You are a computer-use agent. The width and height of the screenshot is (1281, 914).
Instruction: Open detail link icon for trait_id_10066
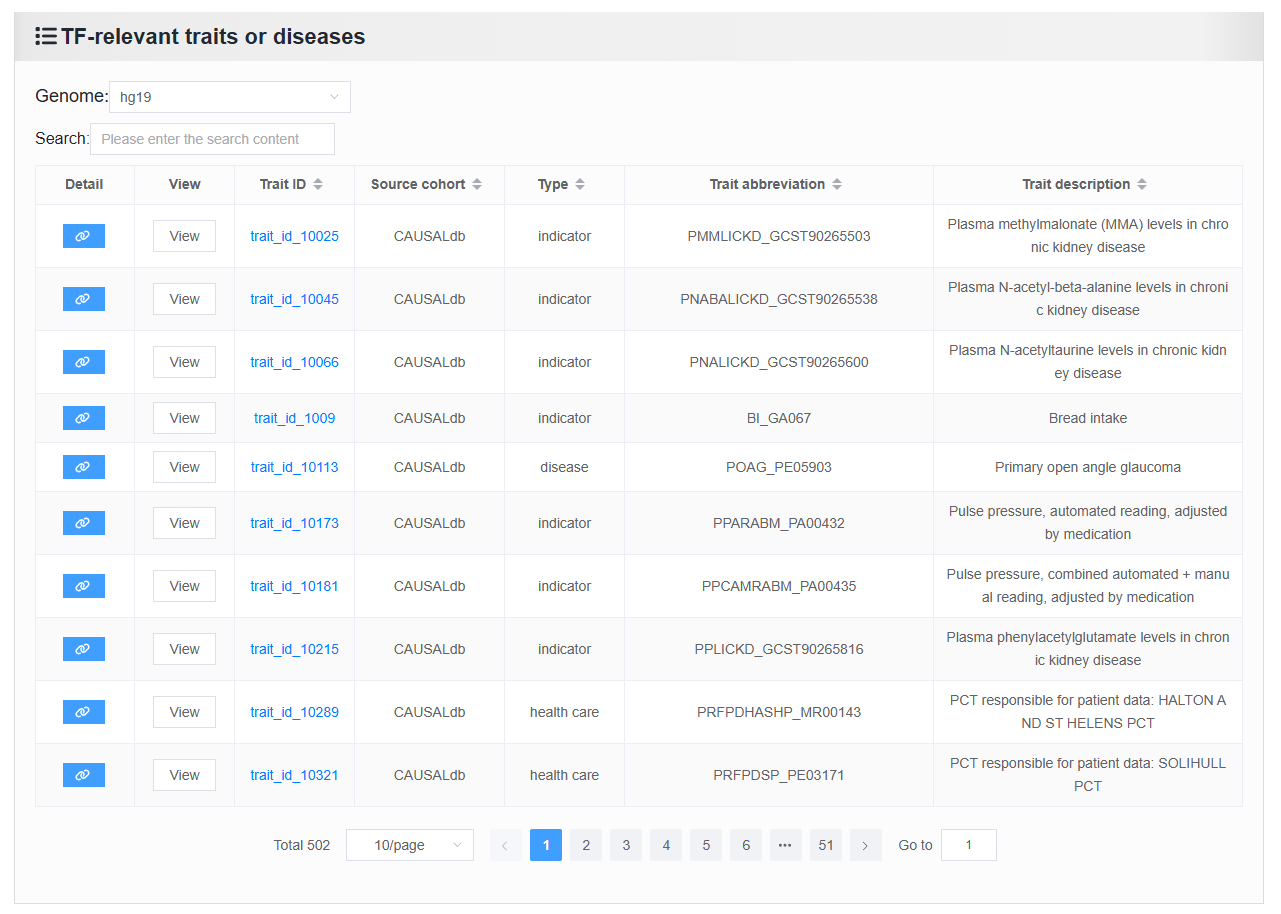pyautogui.click(x=84, y=362)
